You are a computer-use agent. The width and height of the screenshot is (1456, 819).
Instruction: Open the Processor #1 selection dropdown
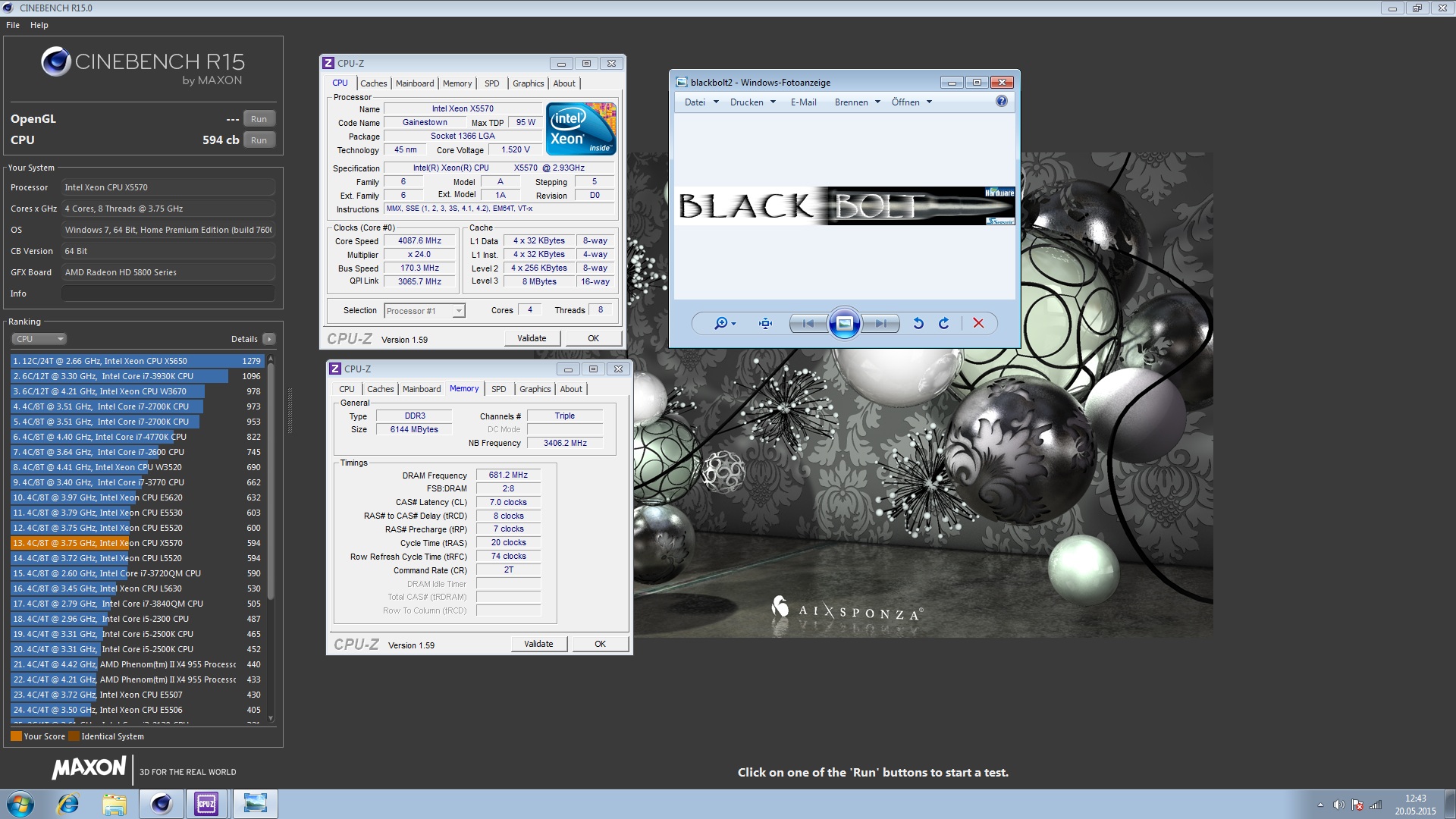[x=424, y=311]
